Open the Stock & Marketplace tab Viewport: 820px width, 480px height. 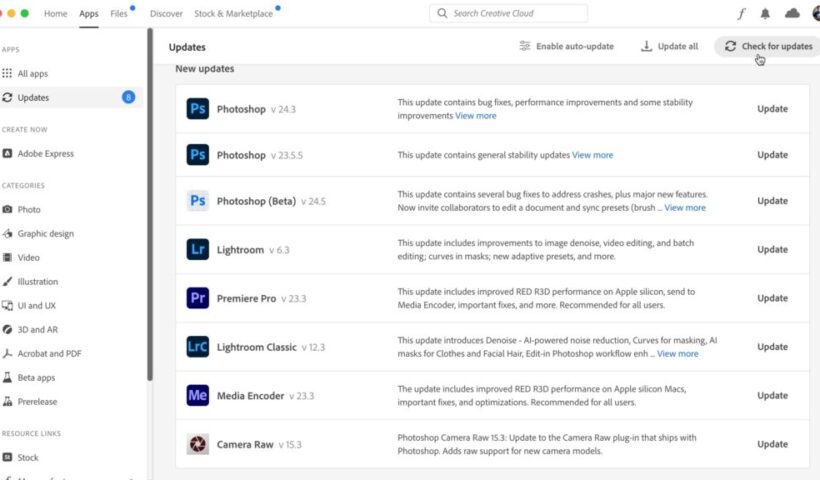coord(233,14)
